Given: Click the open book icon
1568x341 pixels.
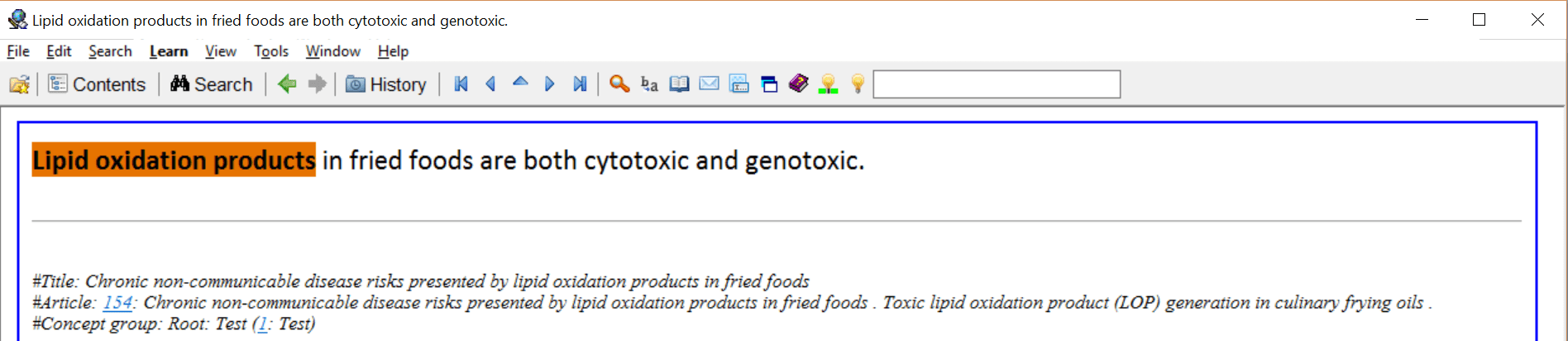Looking at the screenshot, I should click(679, 84).
